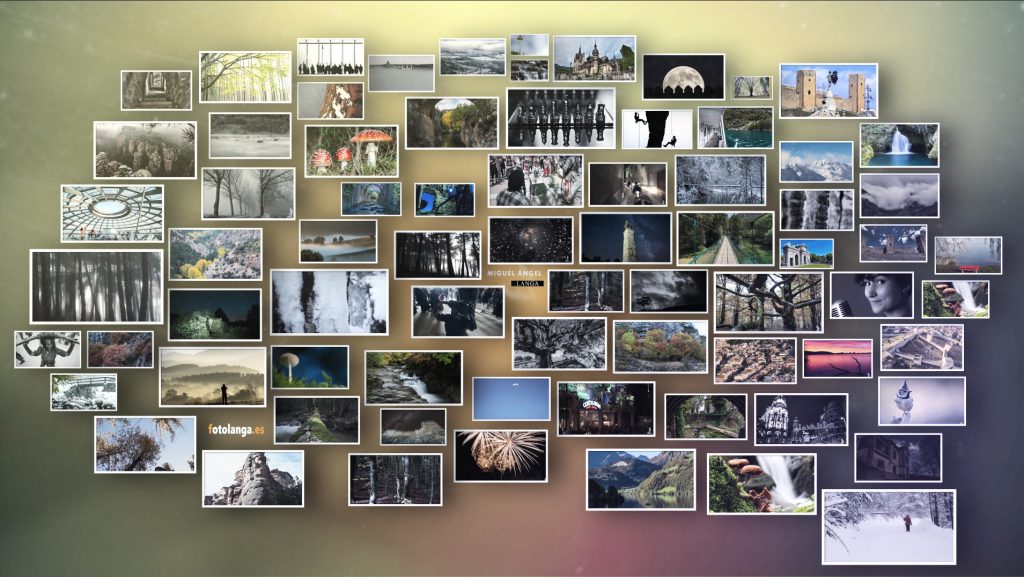Click the fireworks photo thumbnail

(500, 455)
